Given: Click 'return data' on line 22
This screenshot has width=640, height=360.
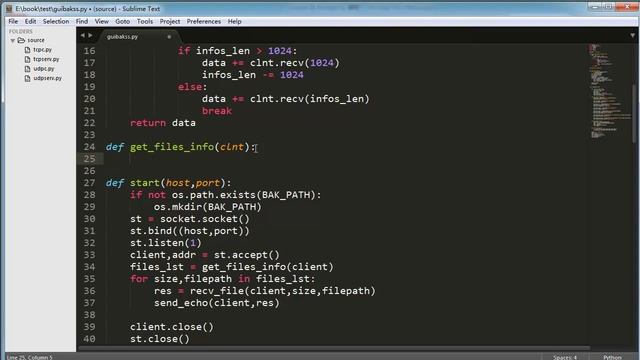Looking at the screenshot, I should tap(163, 123).
